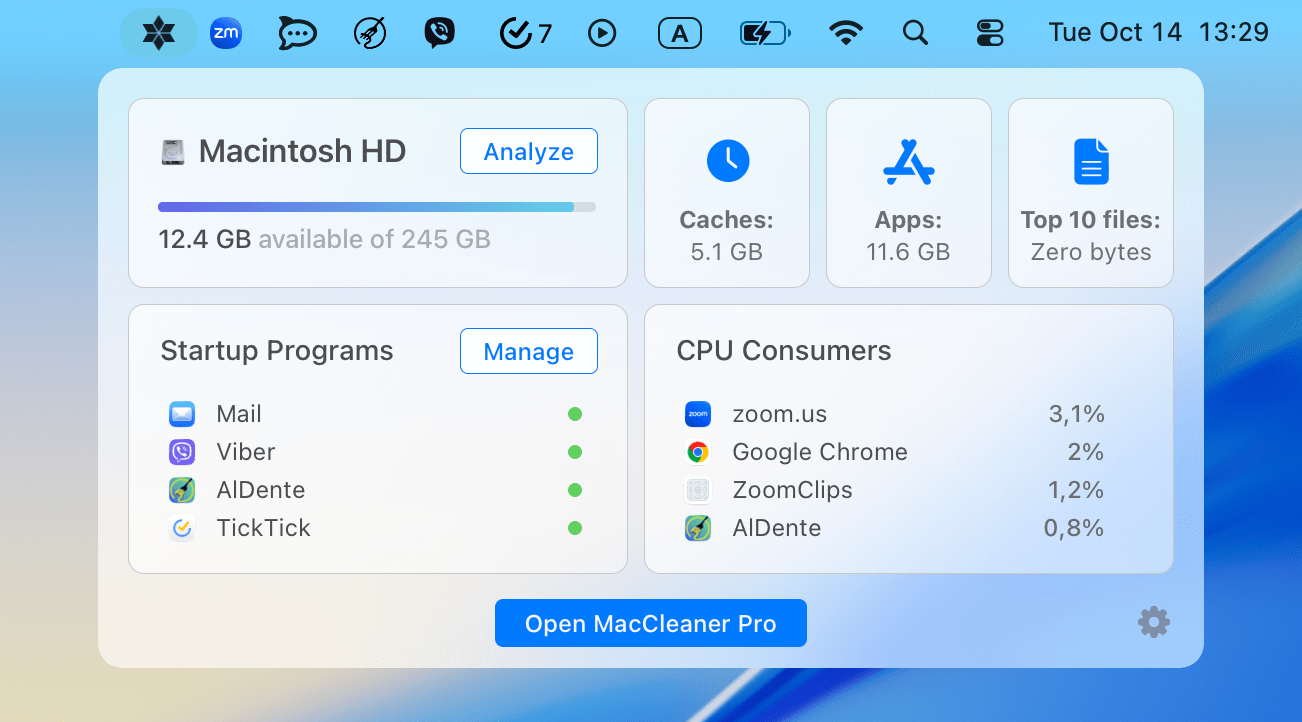Click the Macintosh HD storage usage bar

coord(376,207)
